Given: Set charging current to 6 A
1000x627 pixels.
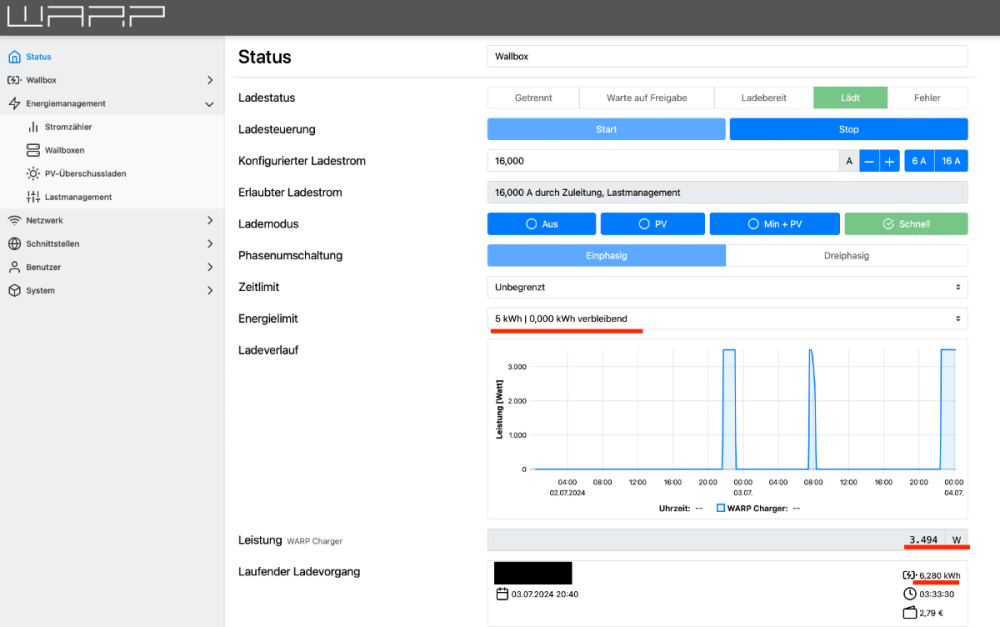Looking at the screenshot, I should [918, 161].
